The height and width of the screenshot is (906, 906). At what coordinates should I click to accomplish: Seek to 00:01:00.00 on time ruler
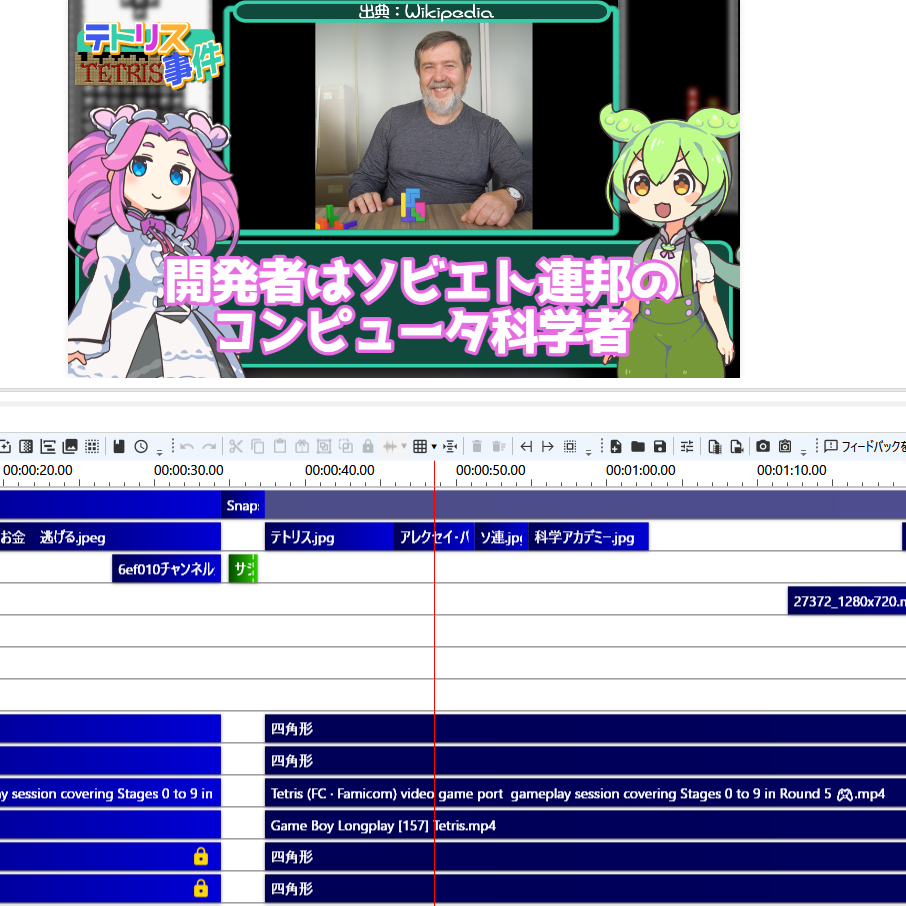click(x=640, y=470)
